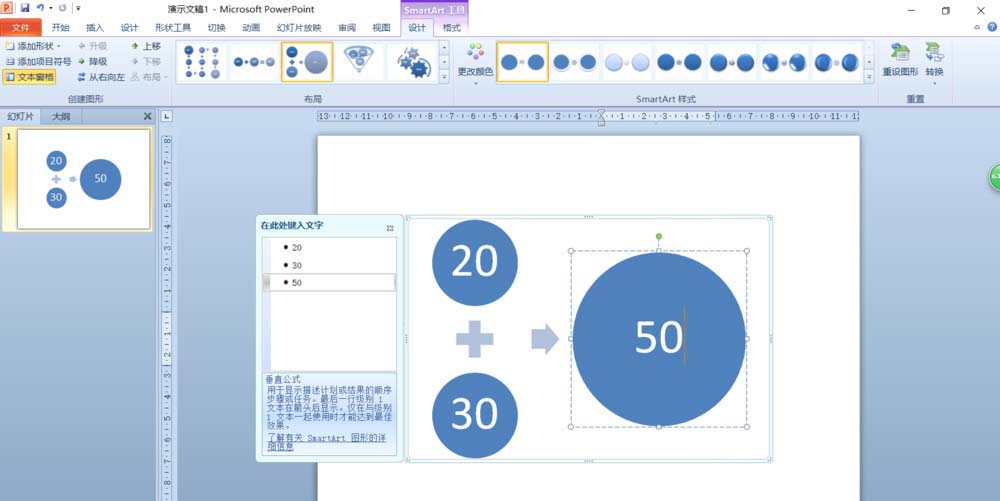This screenshot has width=1000, height=501.
Task: Click 上移 to move item up
Action: [x=145, y=46]
